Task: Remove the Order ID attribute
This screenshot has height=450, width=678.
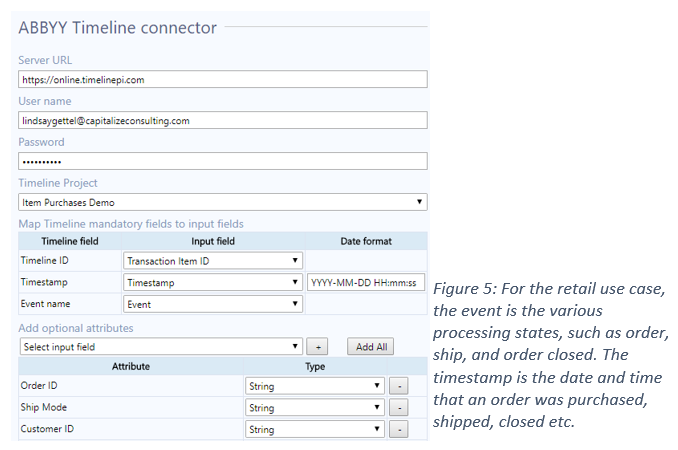Action: point(397,386)
